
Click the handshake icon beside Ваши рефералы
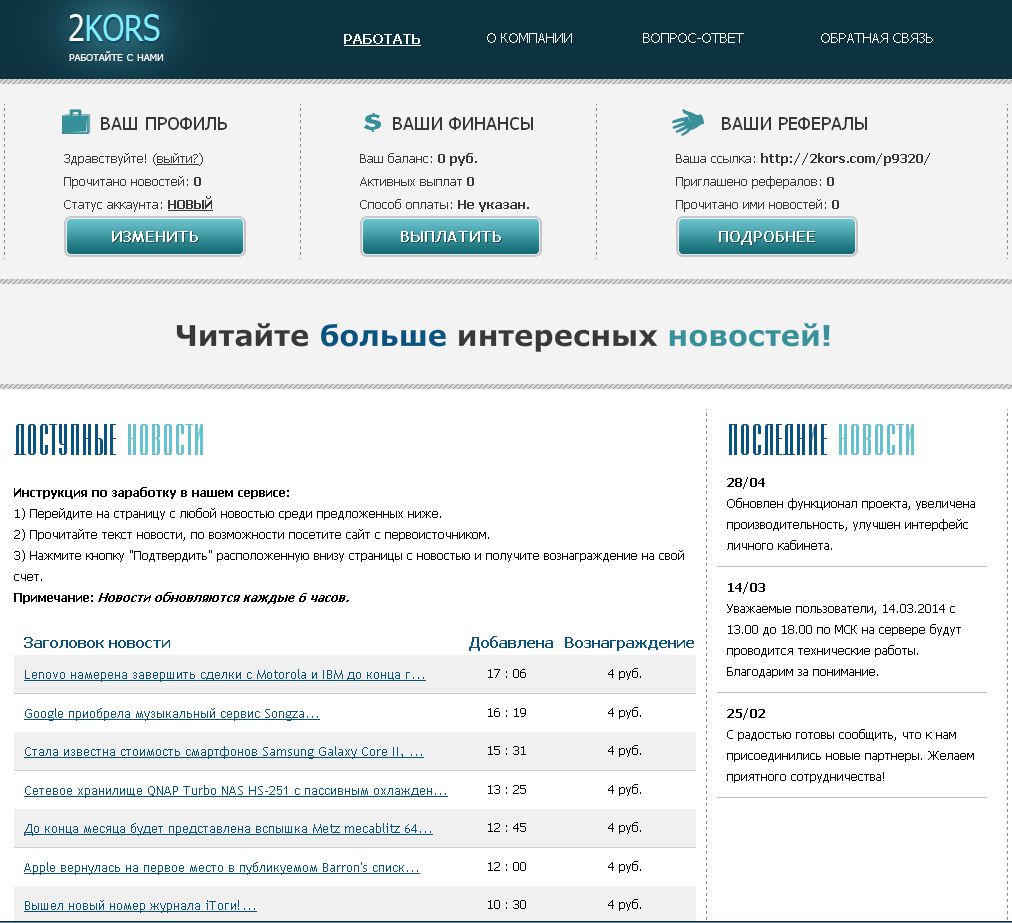[x=688, y=123]
